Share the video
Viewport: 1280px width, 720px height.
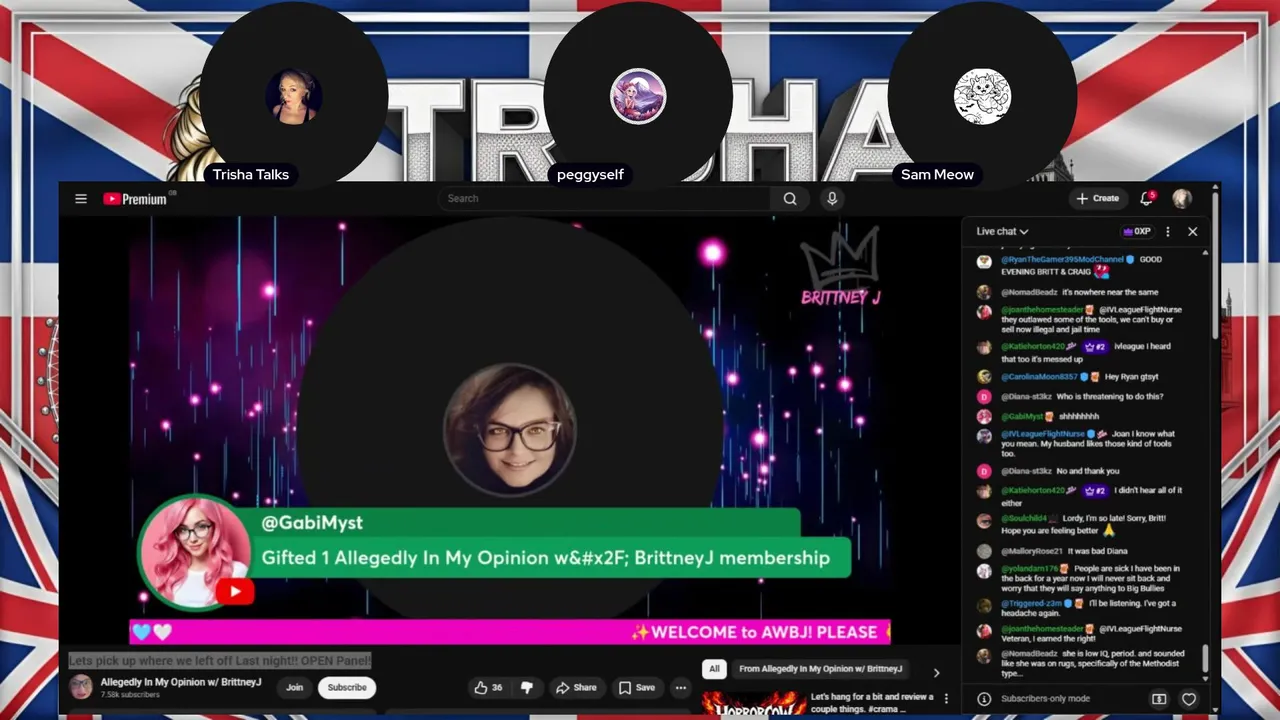[576, 688]
